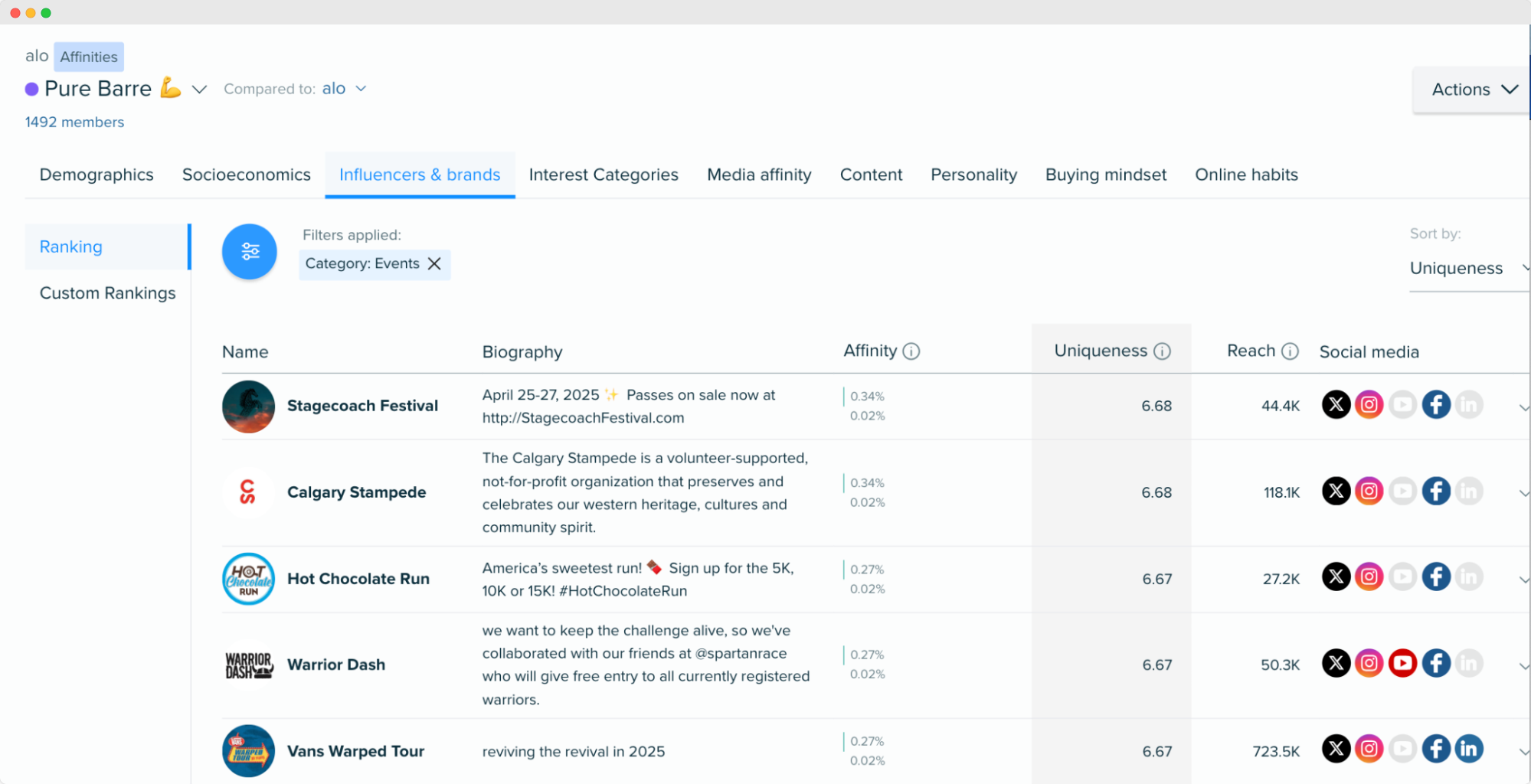Switch to Online habits tab
The image size is (1531, 784).
pyautogui.click(x=1246, y=175)
